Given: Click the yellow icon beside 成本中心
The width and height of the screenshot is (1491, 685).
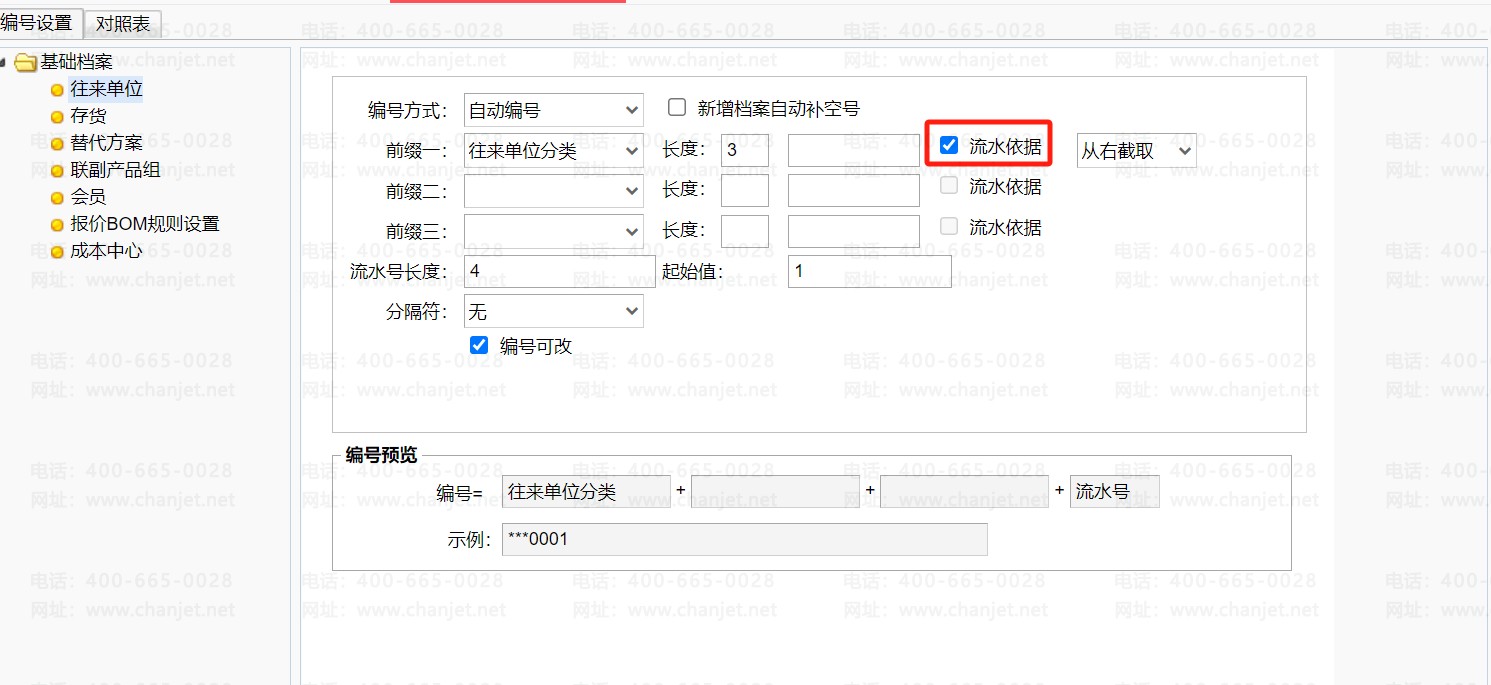Looking at the screenshot, I should tap(57, 252).
